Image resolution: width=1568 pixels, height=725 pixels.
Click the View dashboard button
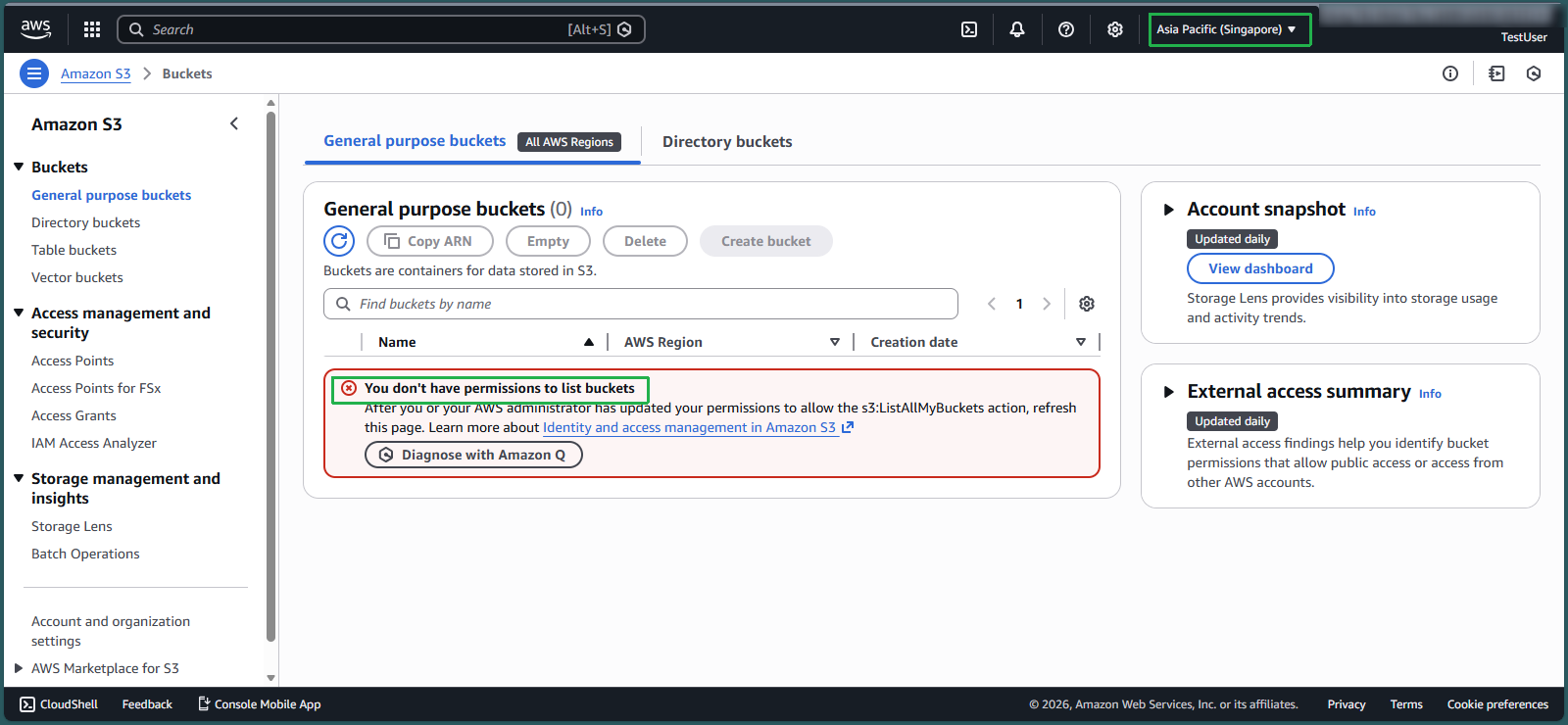pyautogui.click(x=1260, y=268)
